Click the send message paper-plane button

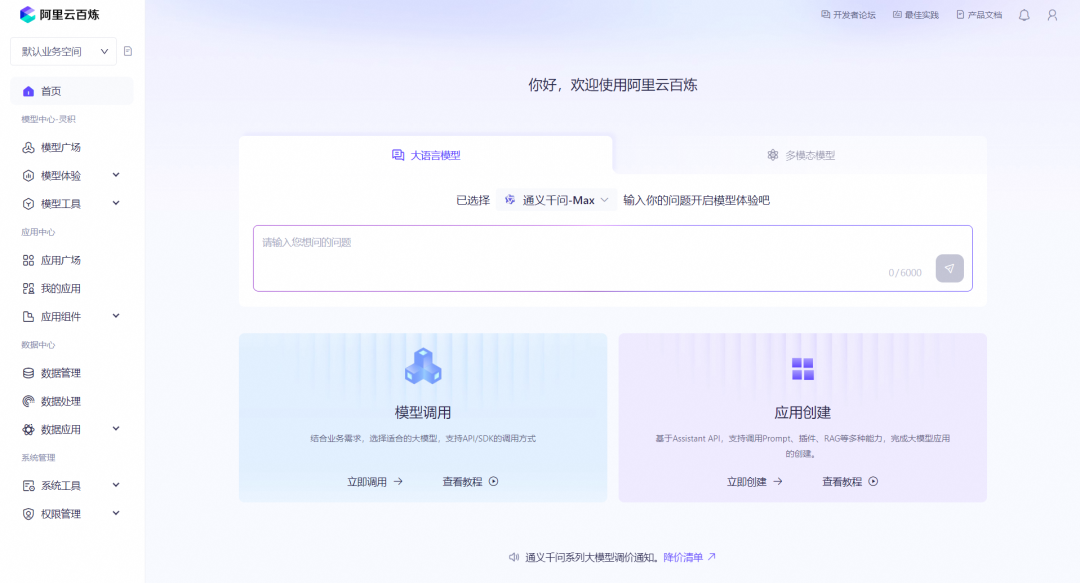949,269
